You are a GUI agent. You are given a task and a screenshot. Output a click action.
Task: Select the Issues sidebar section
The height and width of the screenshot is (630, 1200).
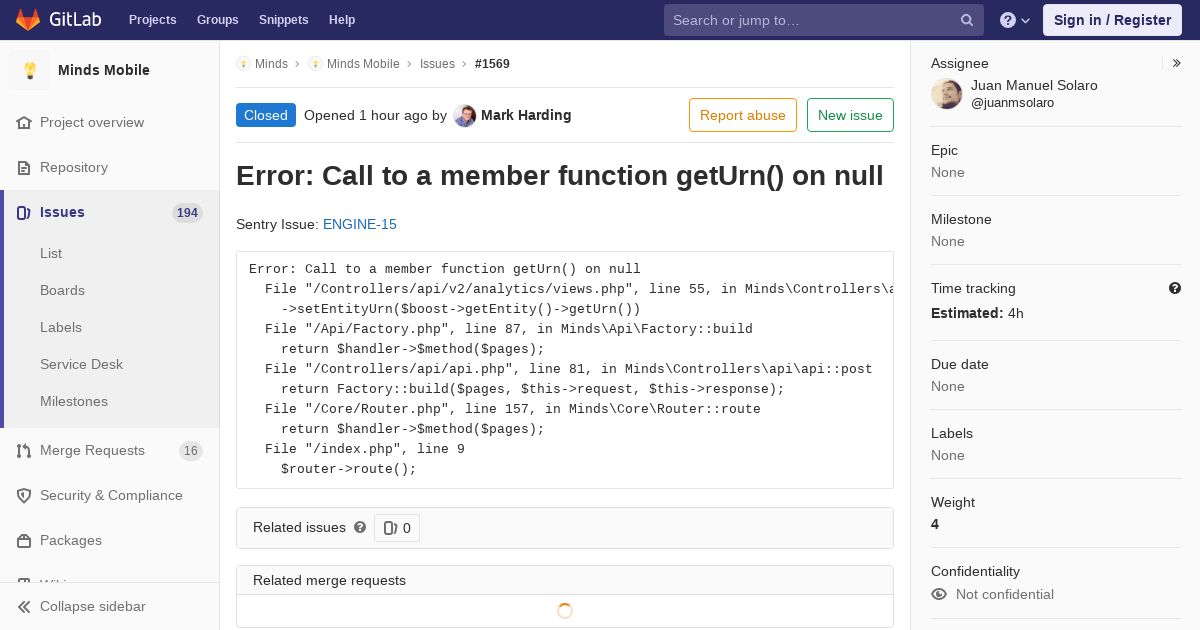pyautogui.click(x=110, y=212)
